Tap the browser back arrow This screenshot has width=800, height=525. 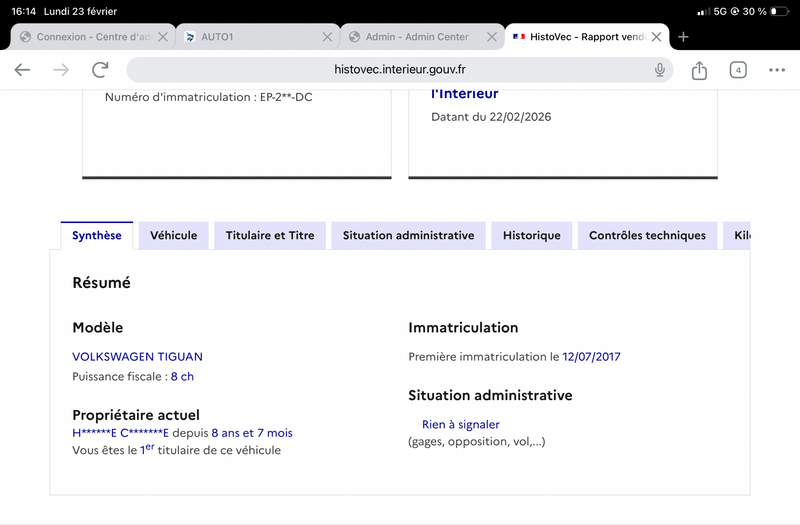[x=22, y=70]
